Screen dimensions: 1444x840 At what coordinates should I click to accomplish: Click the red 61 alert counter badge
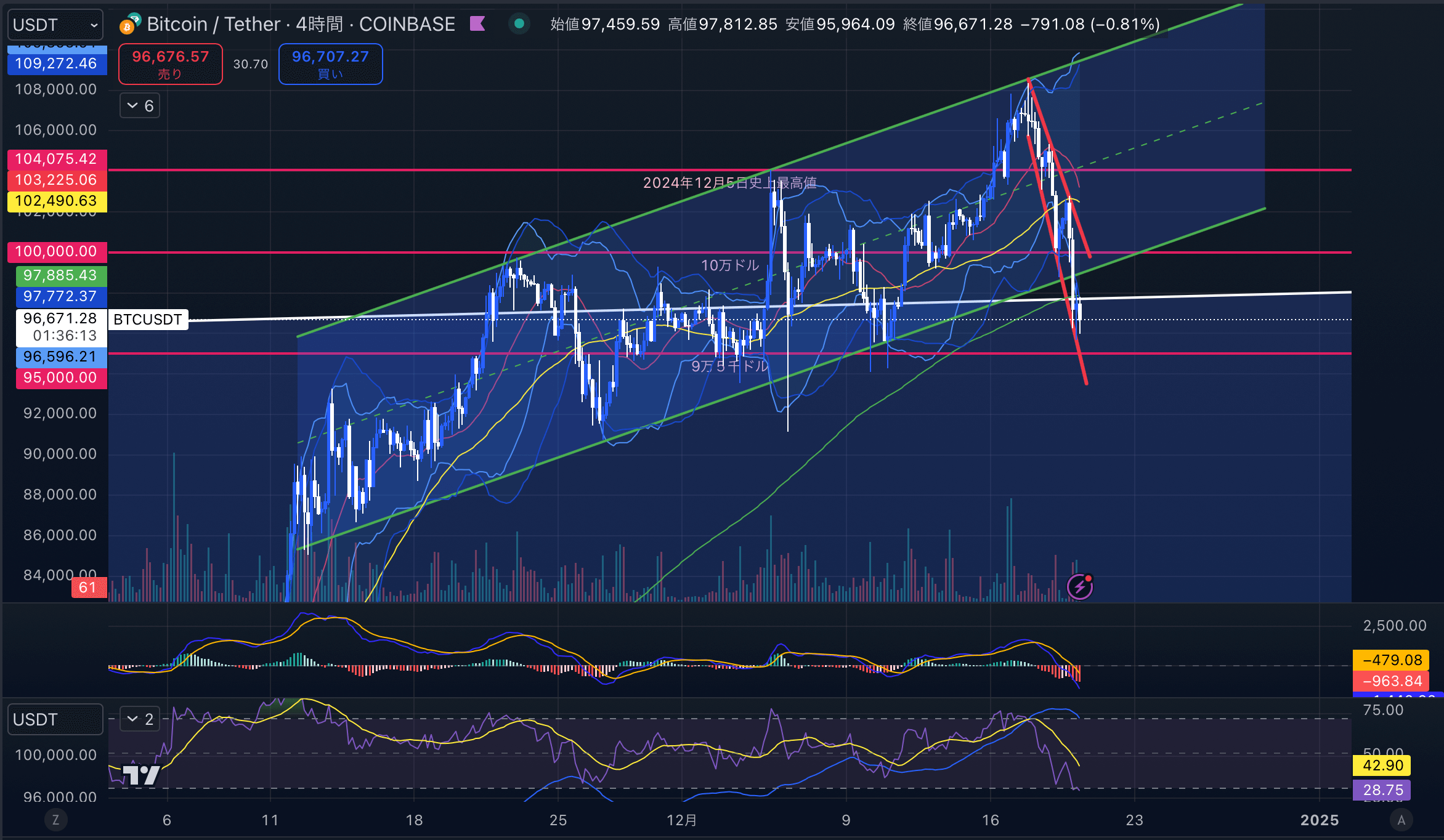coord(89,588)
